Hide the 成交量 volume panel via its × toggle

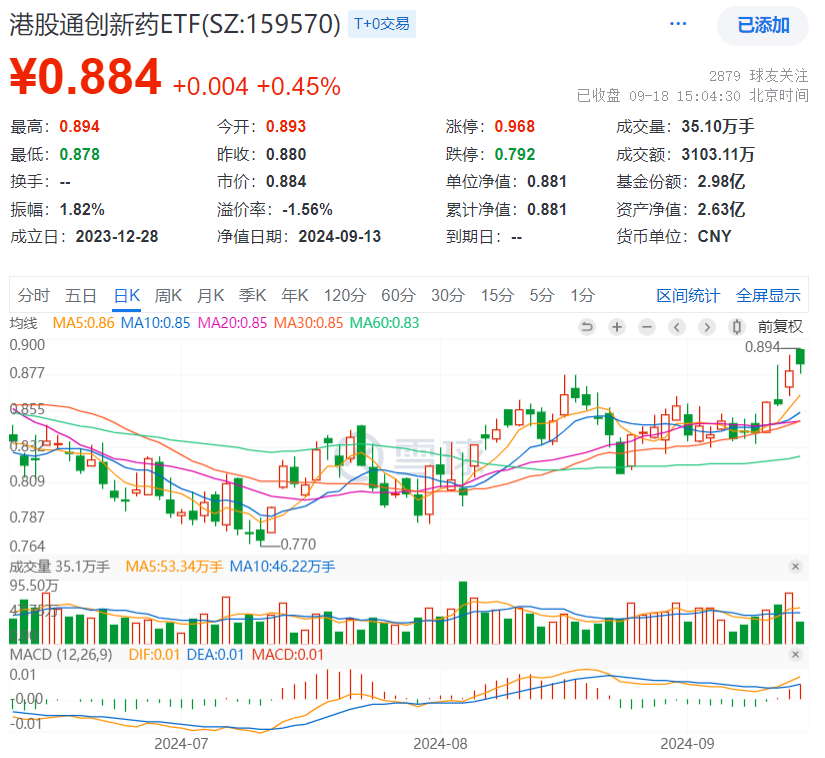795,566
